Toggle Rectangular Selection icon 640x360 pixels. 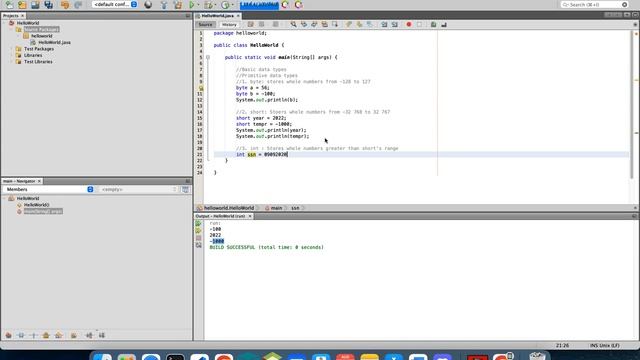(335, 24)
